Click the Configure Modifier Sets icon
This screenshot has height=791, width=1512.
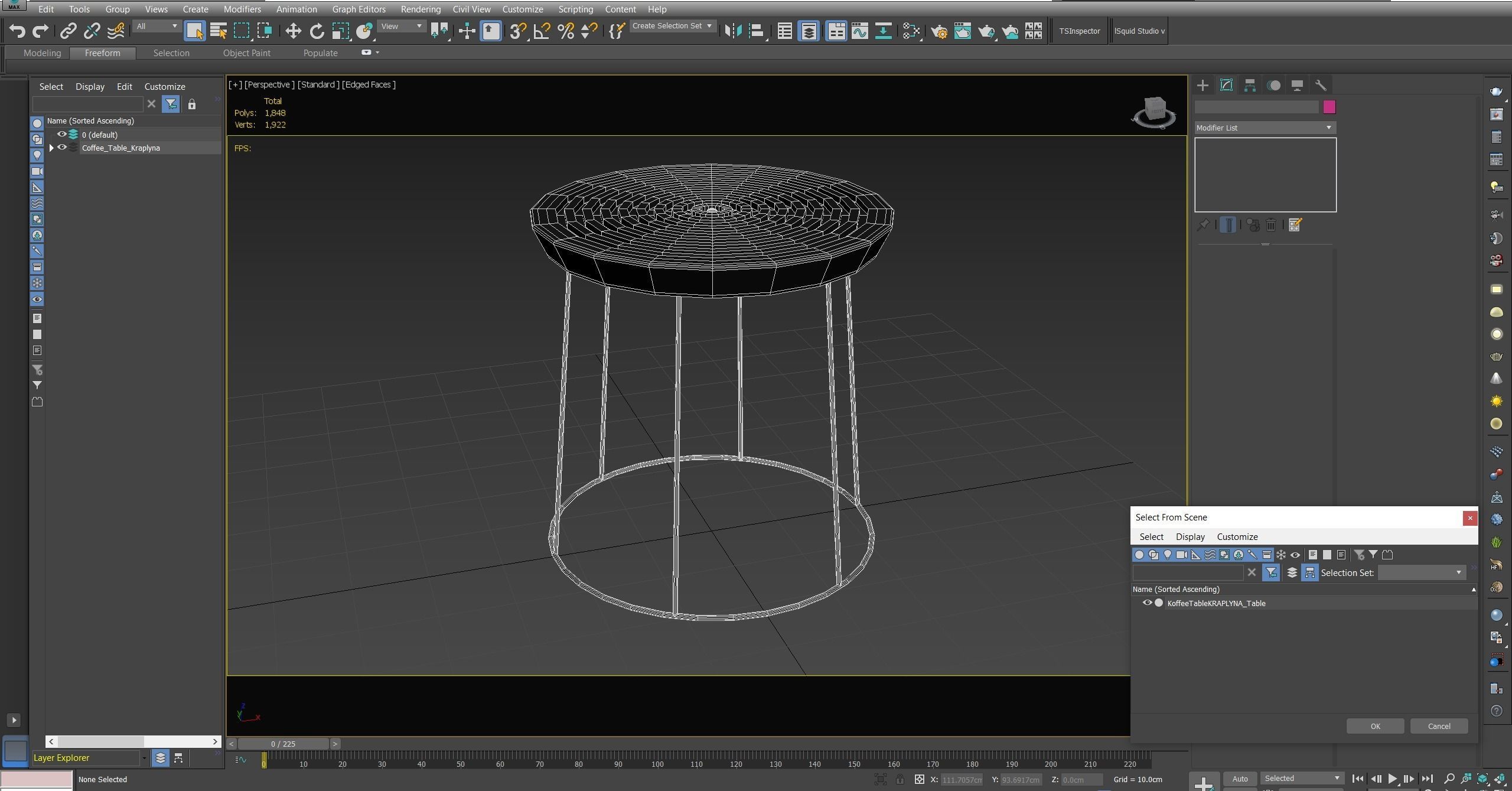tap(1295, 225)
